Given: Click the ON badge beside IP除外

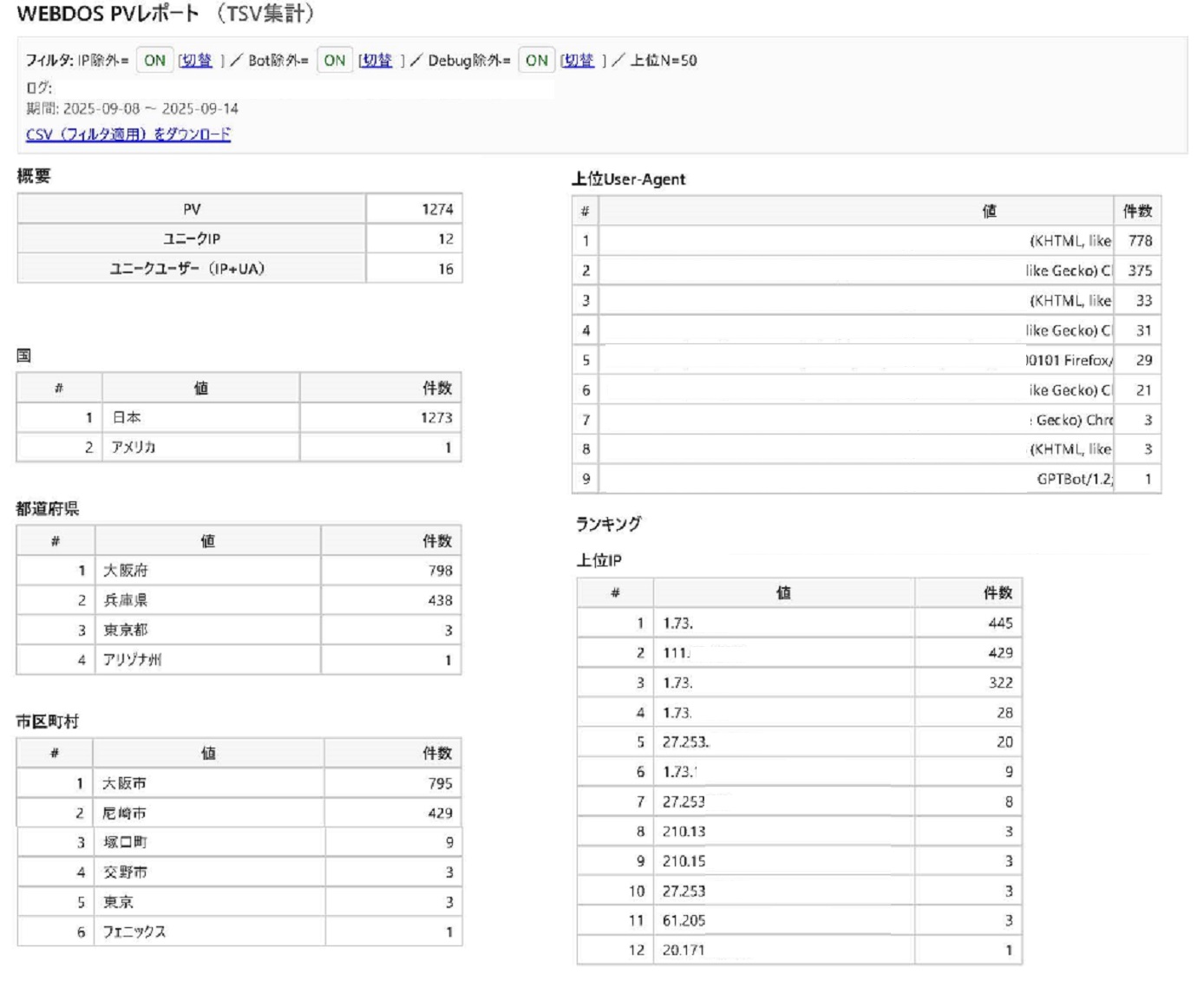Looking at the screenshot, I should point(154,61).
